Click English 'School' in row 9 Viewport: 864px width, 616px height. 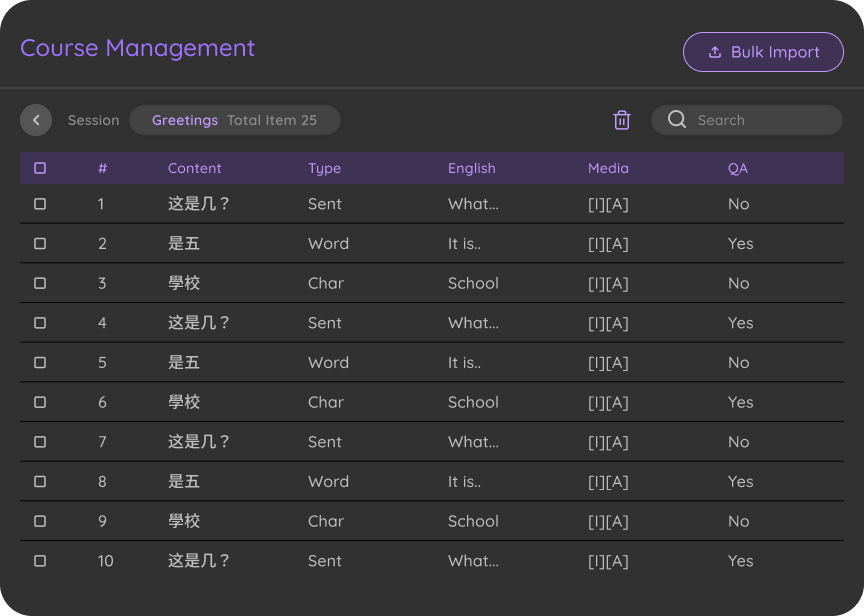(473, 521)
